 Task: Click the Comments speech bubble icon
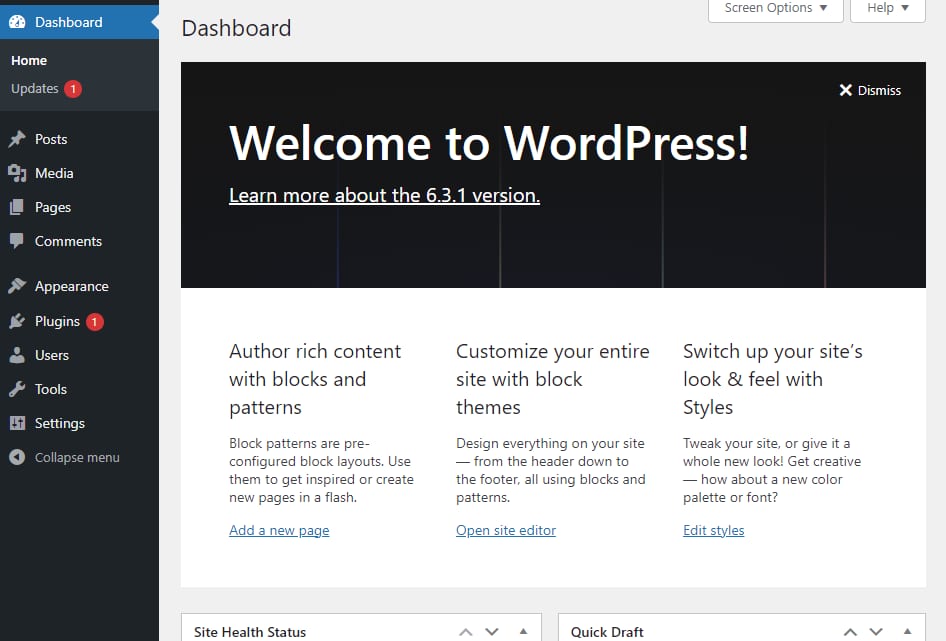17,241
